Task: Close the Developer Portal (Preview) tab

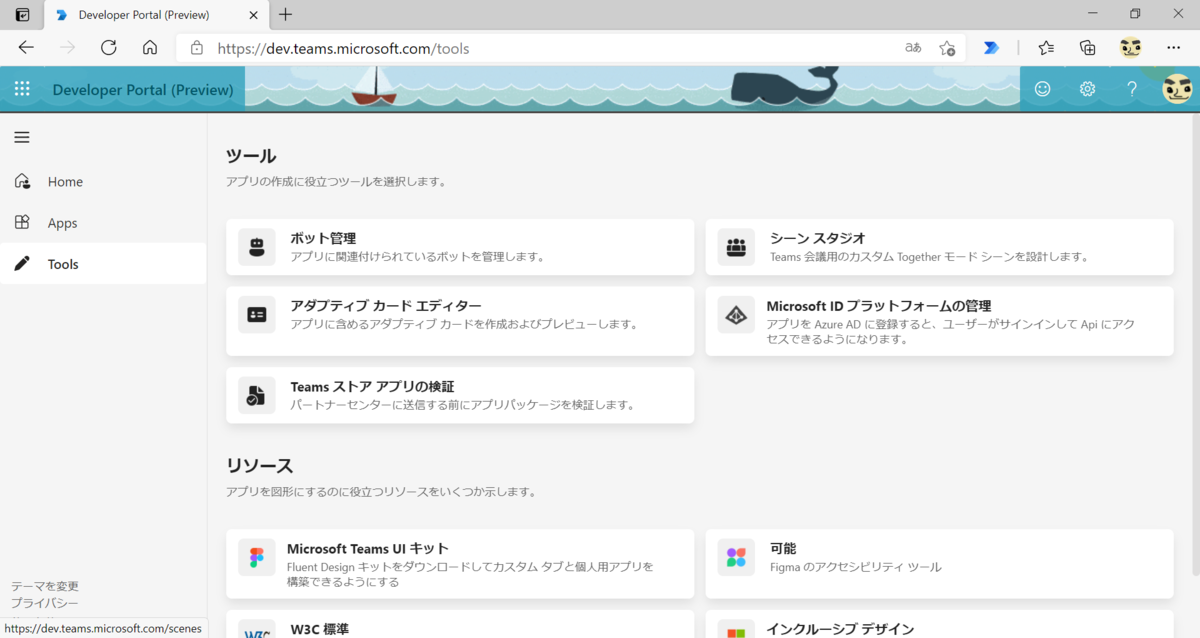Action: (253, 15)
